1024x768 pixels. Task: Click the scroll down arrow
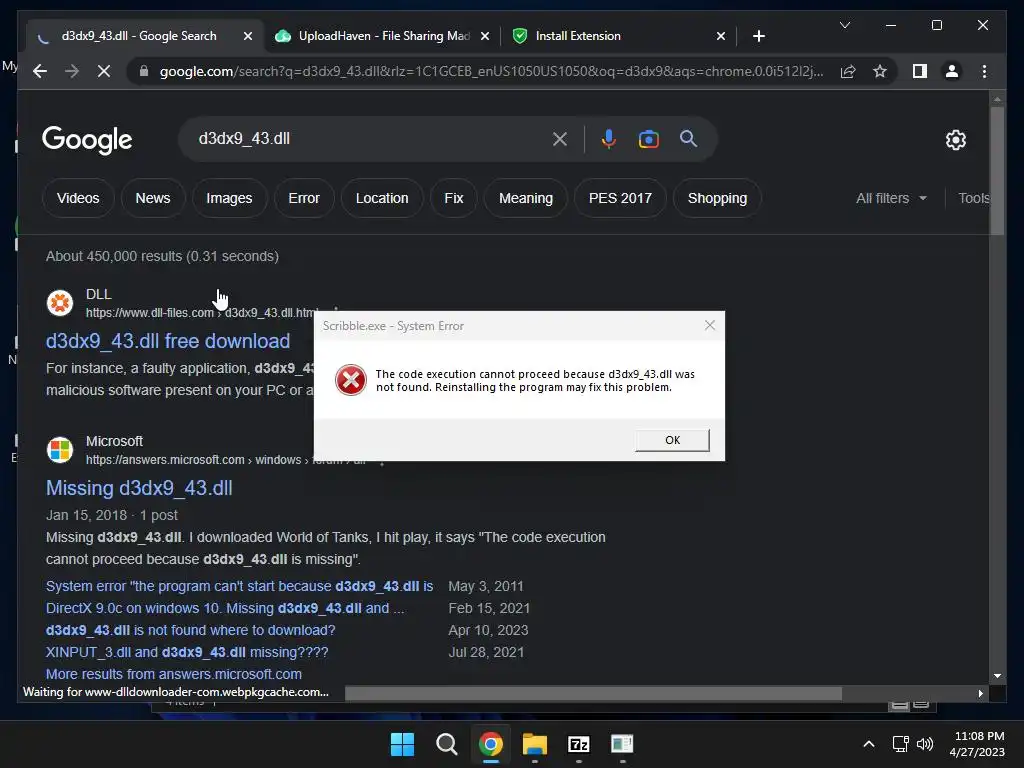997,676
